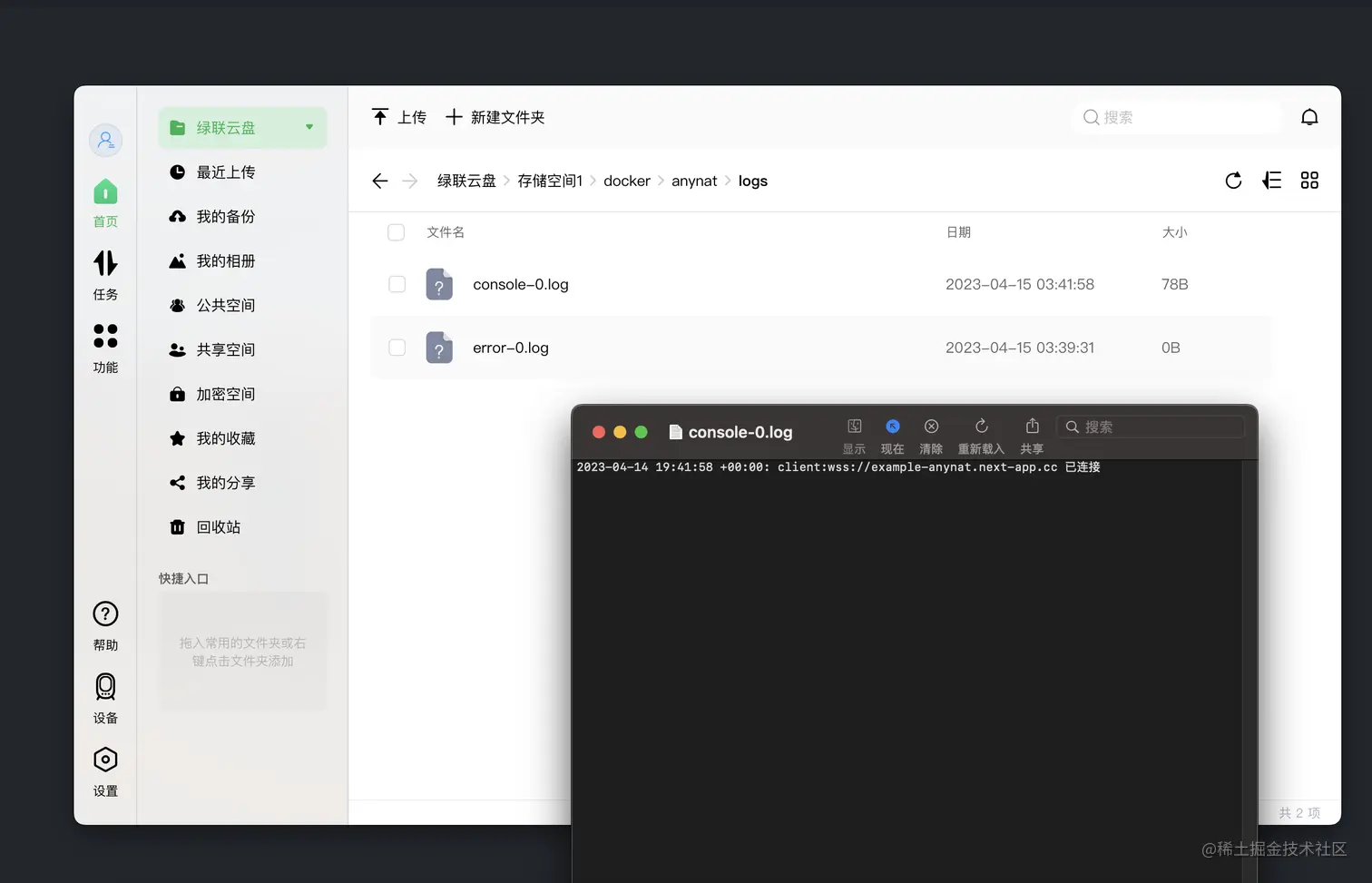Go to 绿联云盘 breadcrumb
This screenshot has width=1372, height=883.
coord(466,181)
